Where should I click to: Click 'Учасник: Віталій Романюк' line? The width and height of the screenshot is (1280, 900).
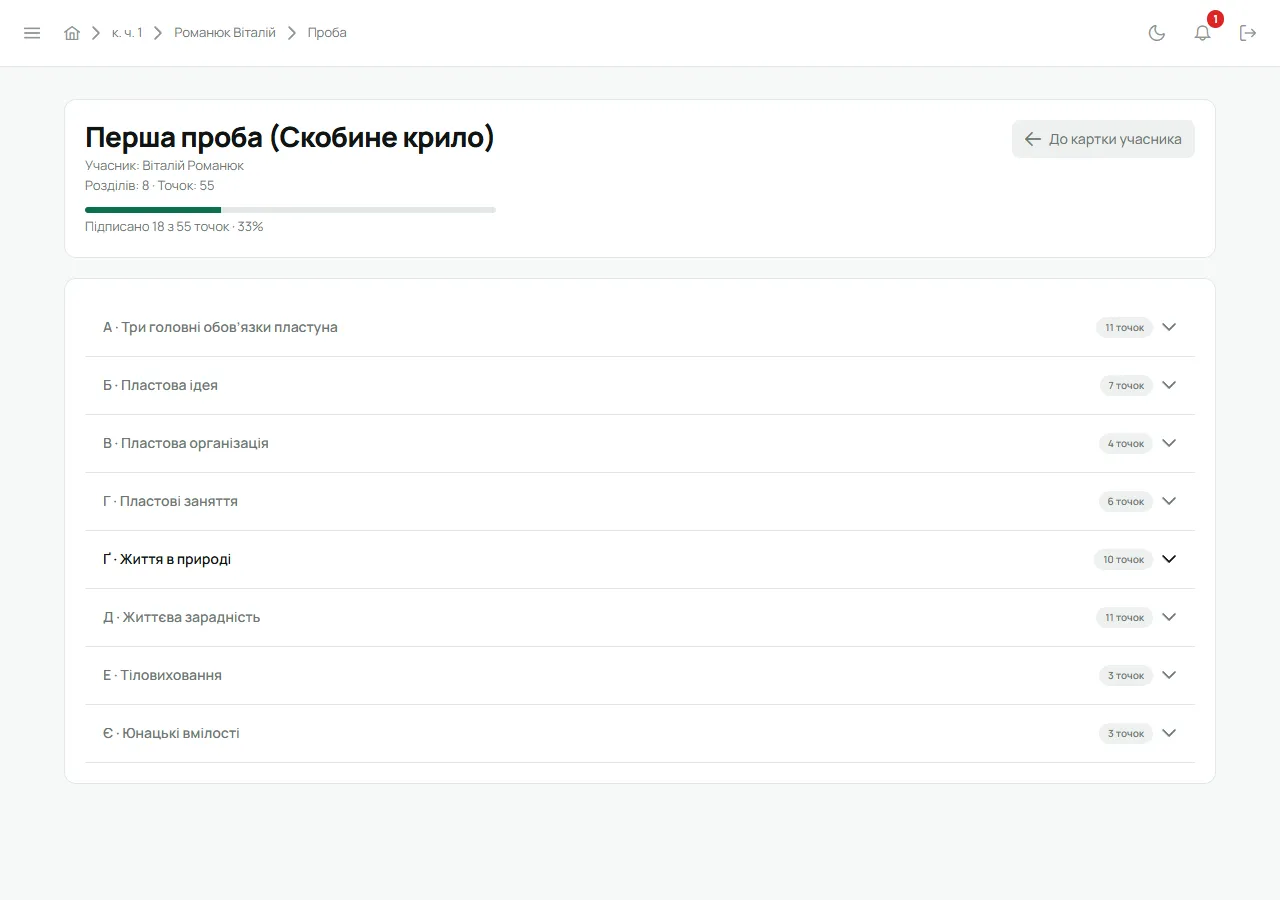tap(164, 166)
